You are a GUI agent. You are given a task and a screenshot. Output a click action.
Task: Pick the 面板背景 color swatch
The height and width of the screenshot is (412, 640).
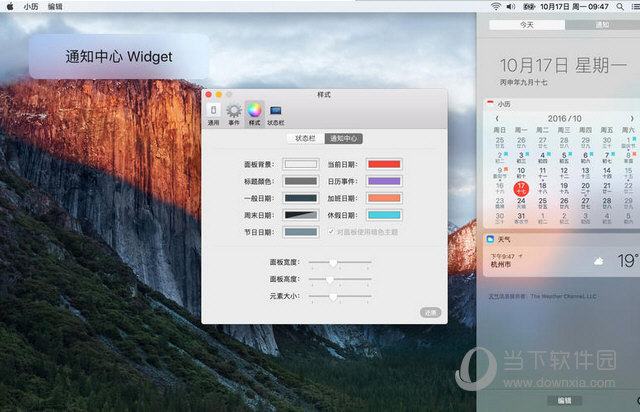301,164
